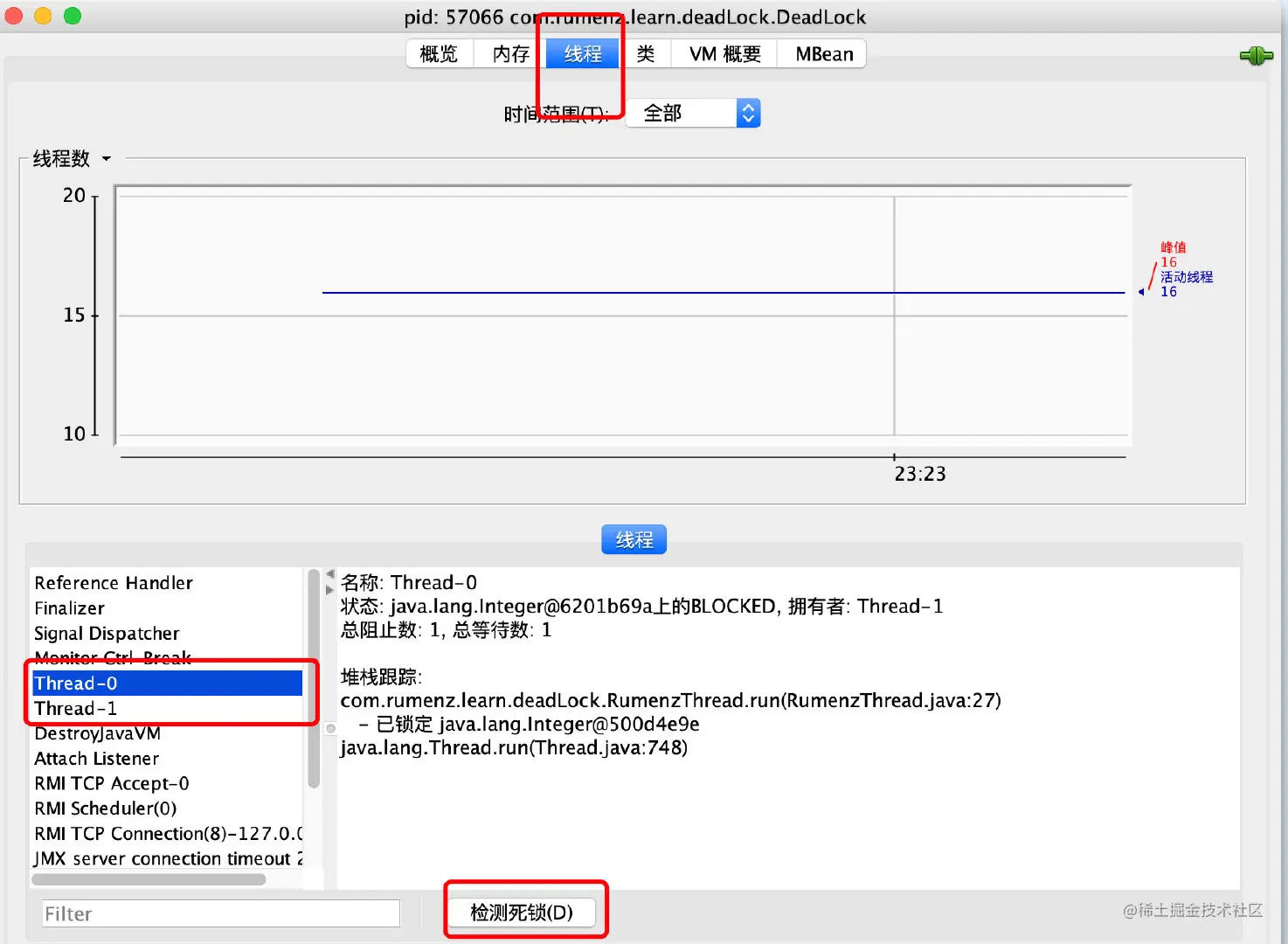
Task: Select the 线程 threads tab
Action: pyautogui.click(x=583, y=54)
